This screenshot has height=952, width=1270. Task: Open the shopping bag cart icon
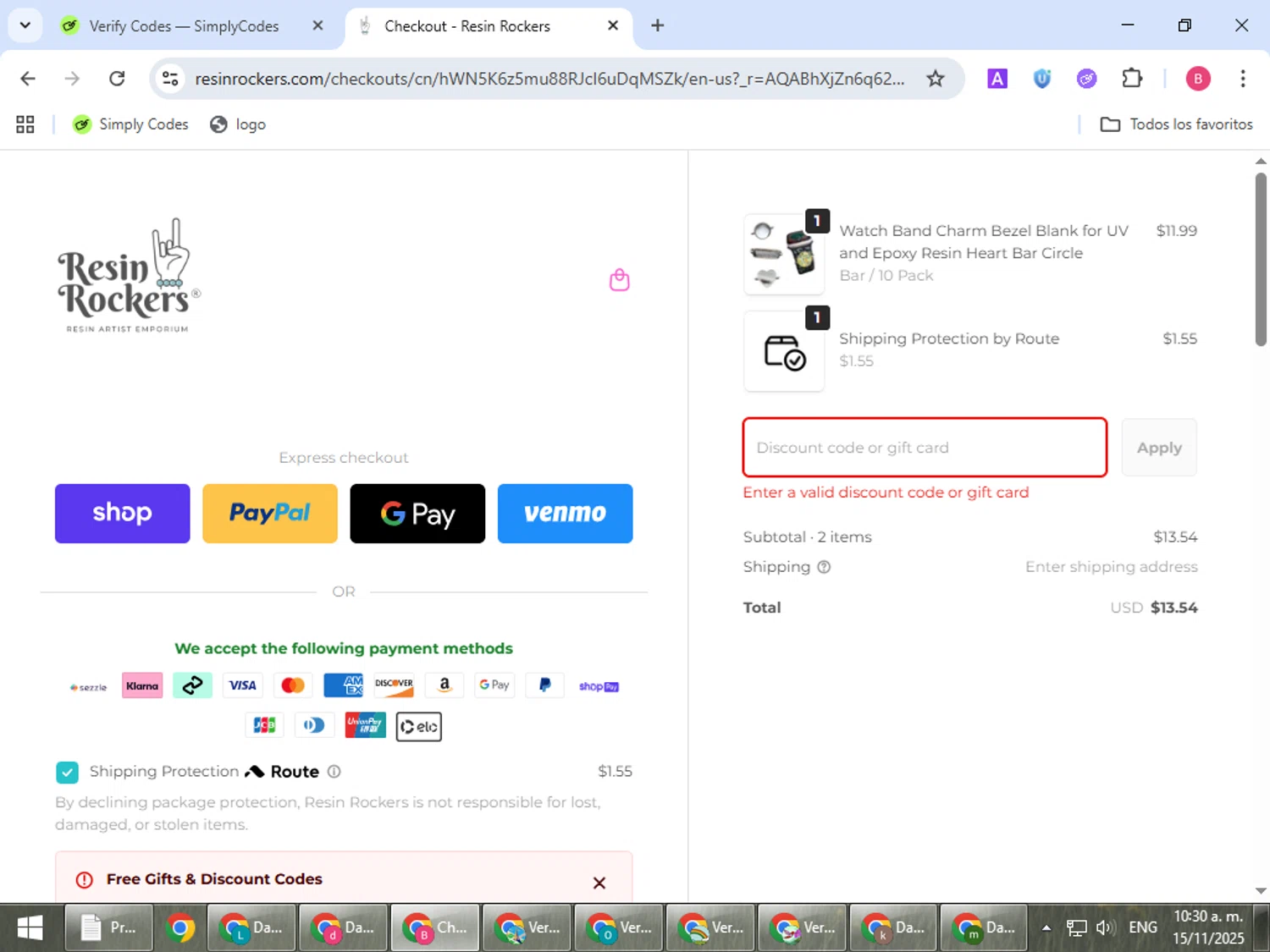[x=620, y=280]
